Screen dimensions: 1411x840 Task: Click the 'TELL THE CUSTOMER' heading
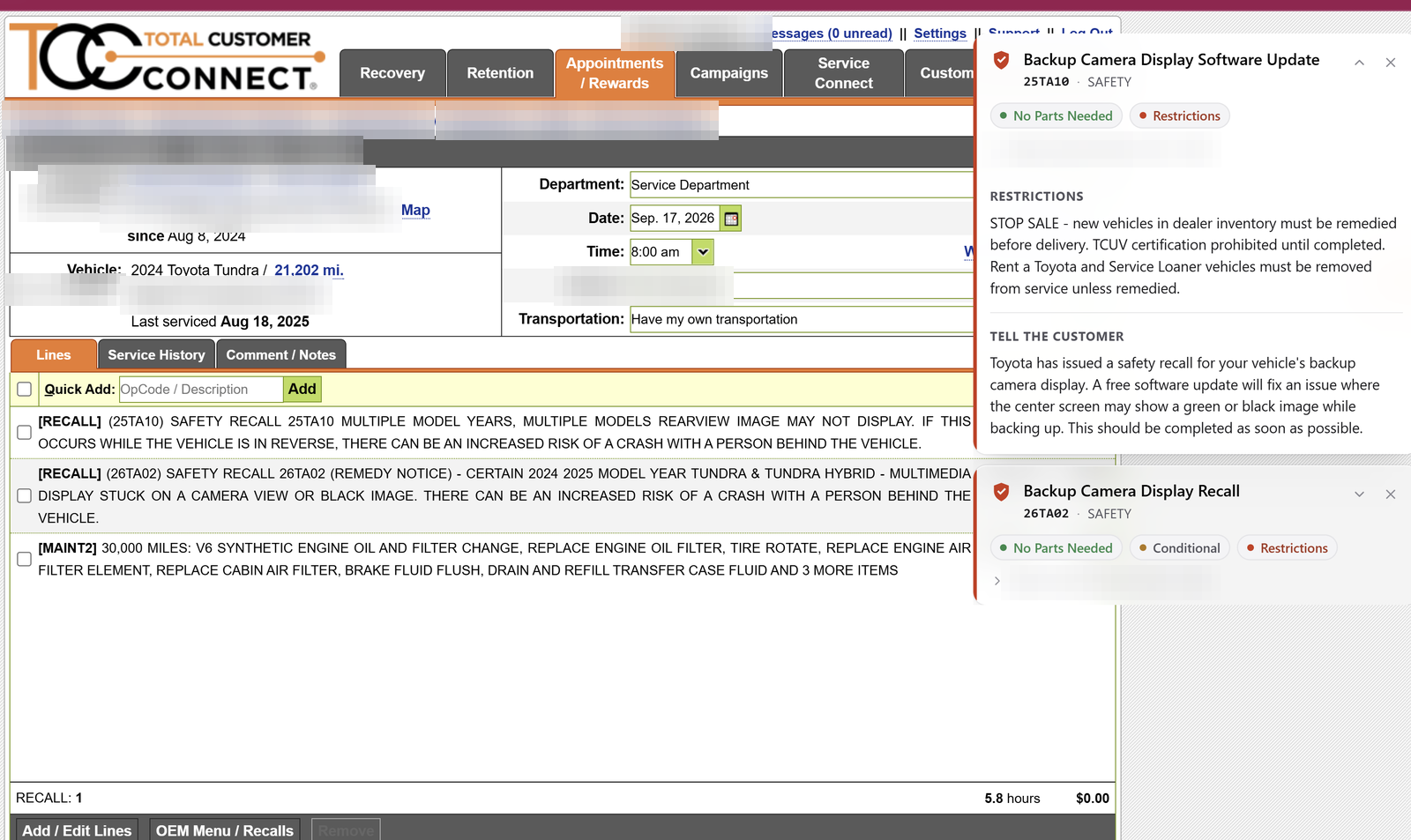[x=1057, y=337]
